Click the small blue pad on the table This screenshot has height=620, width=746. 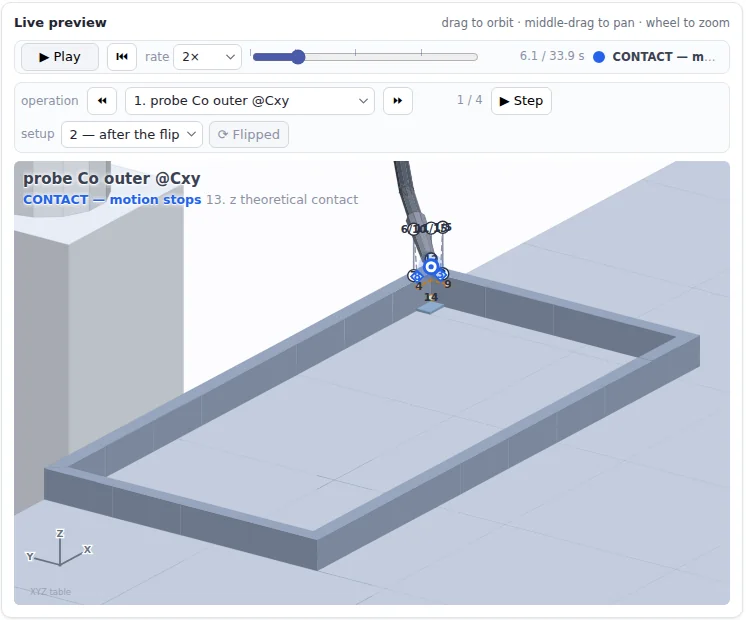[x=430, y=308]
